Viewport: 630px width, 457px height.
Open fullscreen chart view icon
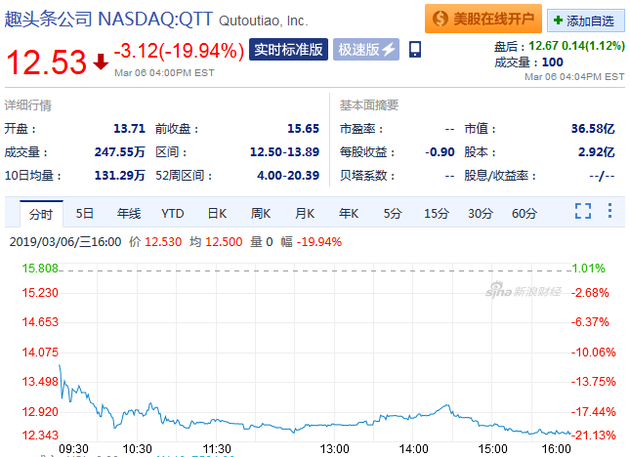click(583, 211)
